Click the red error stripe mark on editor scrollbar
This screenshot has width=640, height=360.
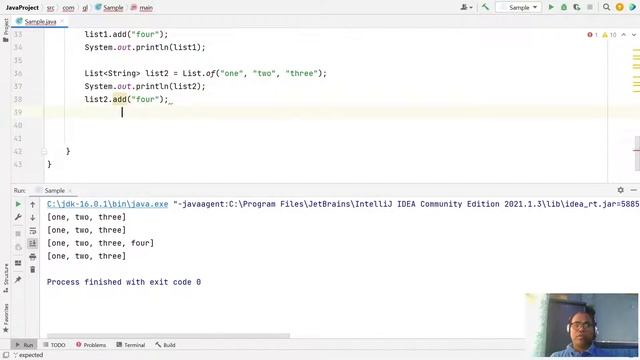636,150
